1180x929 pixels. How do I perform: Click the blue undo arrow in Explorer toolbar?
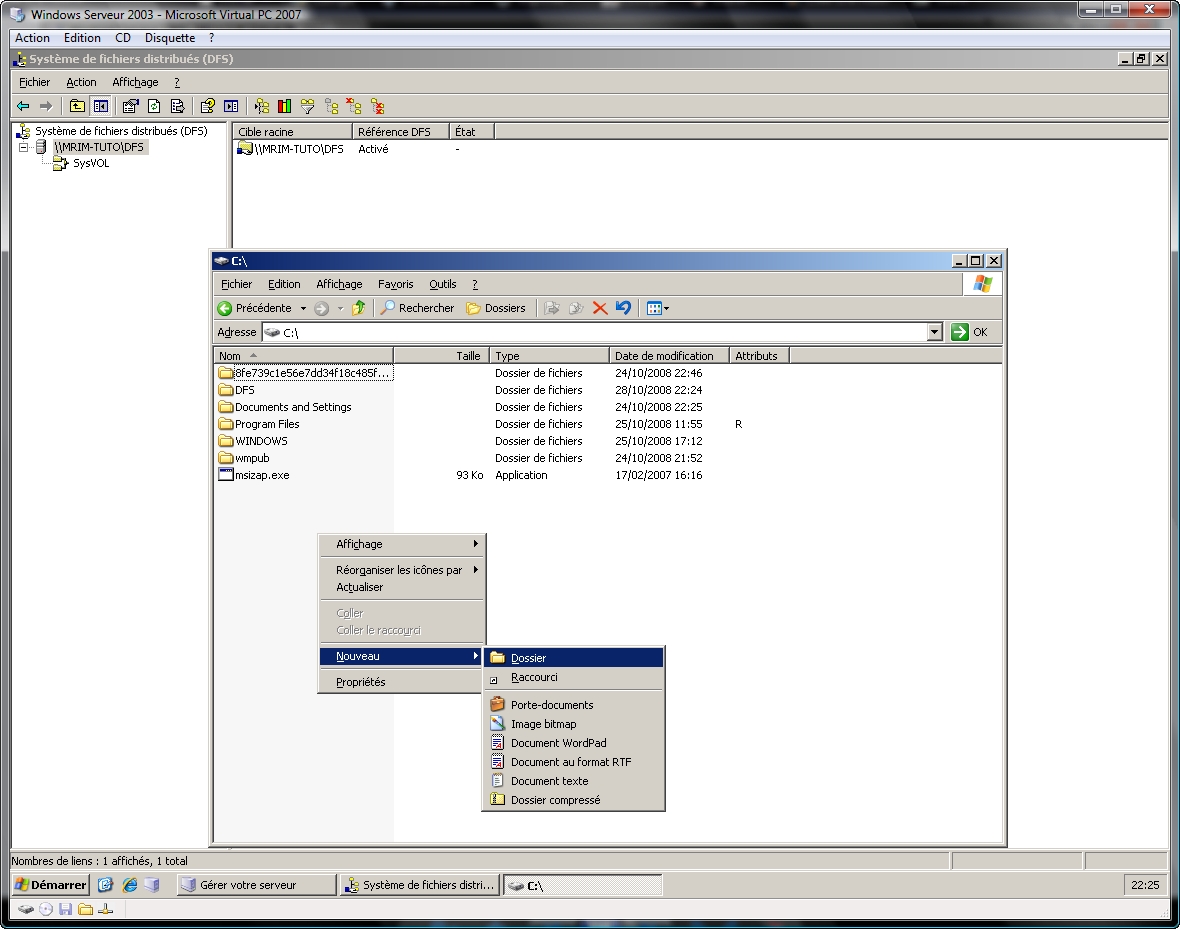pyautogui.click(x=623, y=308)
